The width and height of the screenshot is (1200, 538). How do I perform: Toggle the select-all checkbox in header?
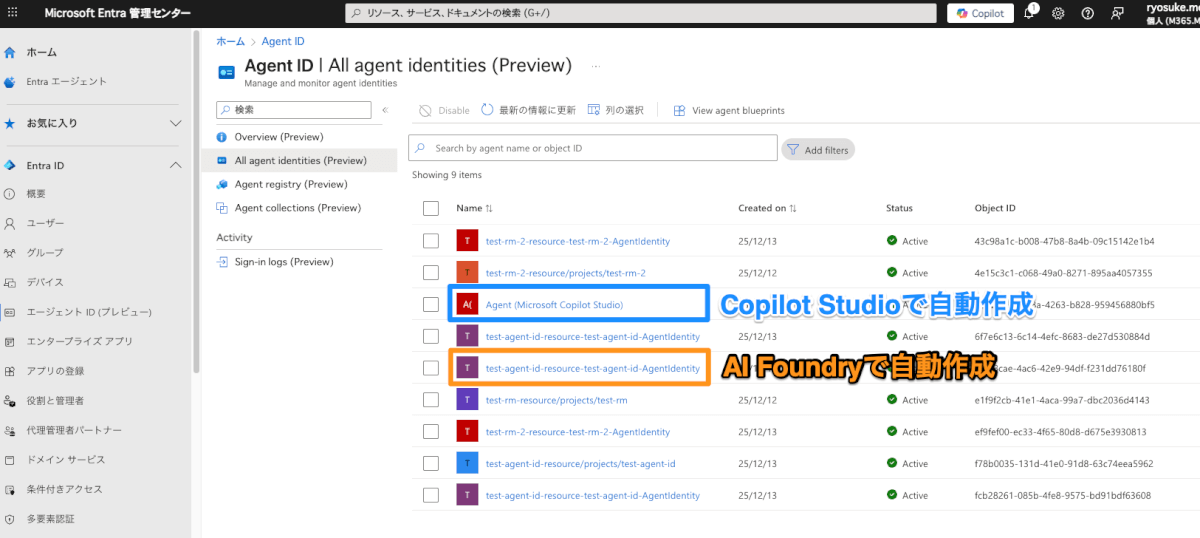[x=431, y=208]
